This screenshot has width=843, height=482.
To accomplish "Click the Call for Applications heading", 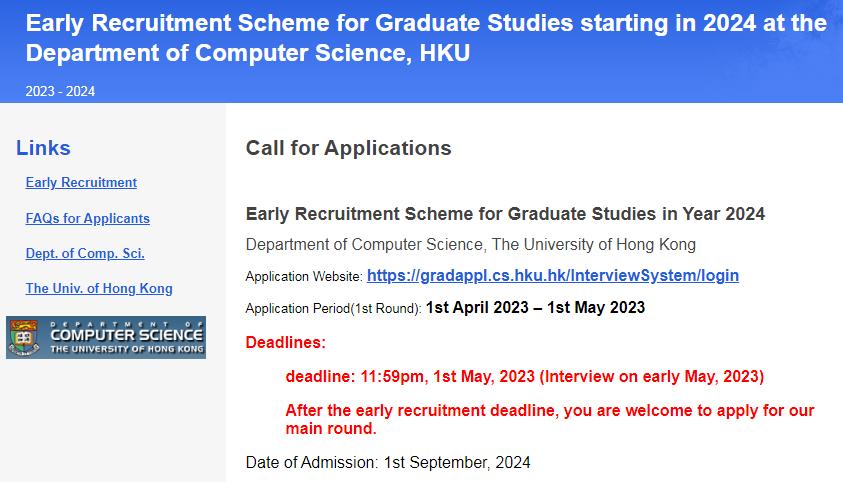I will tap(348, 148).
